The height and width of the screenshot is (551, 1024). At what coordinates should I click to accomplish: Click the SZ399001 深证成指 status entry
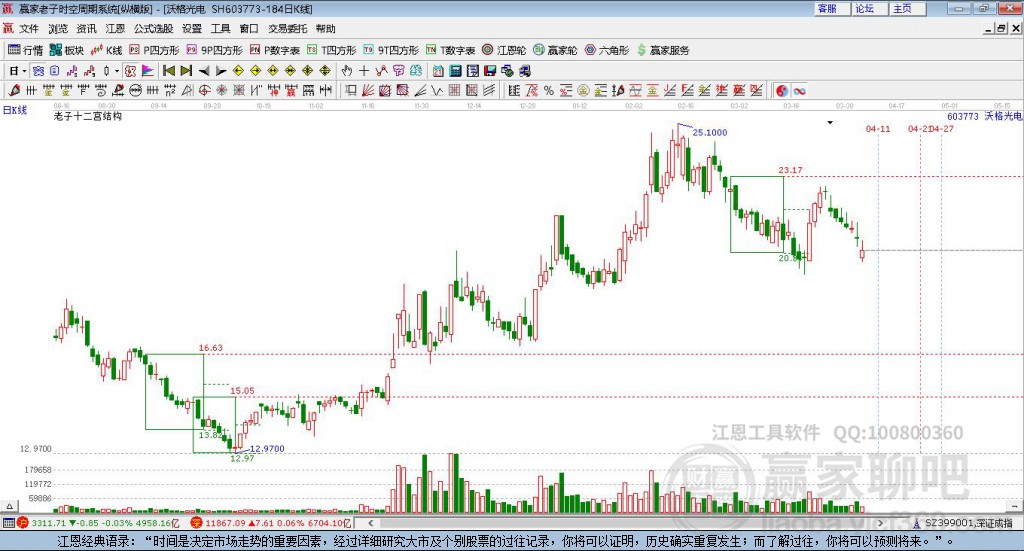coord(963,523)
